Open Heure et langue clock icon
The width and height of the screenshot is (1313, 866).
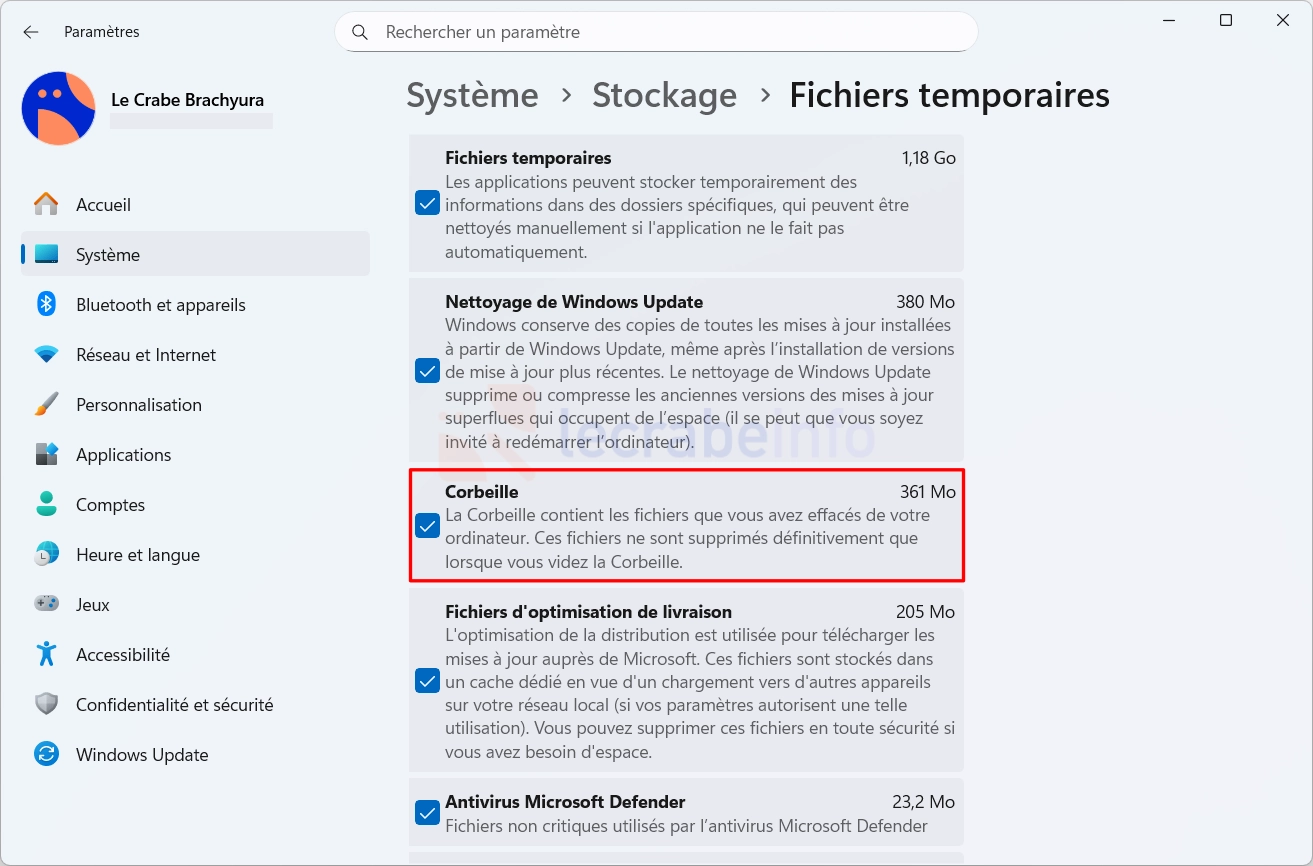tap(46, 554)
